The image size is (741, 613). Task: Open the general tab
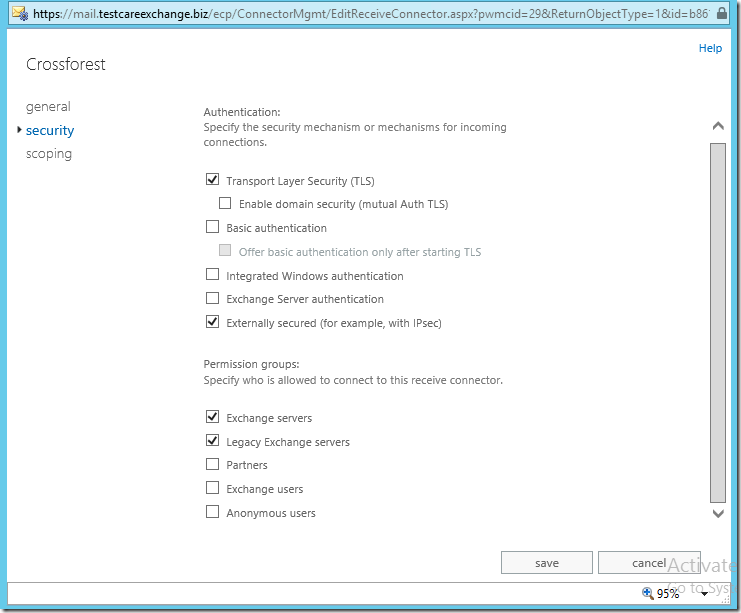pyautogui.click(x=48, y=107)
